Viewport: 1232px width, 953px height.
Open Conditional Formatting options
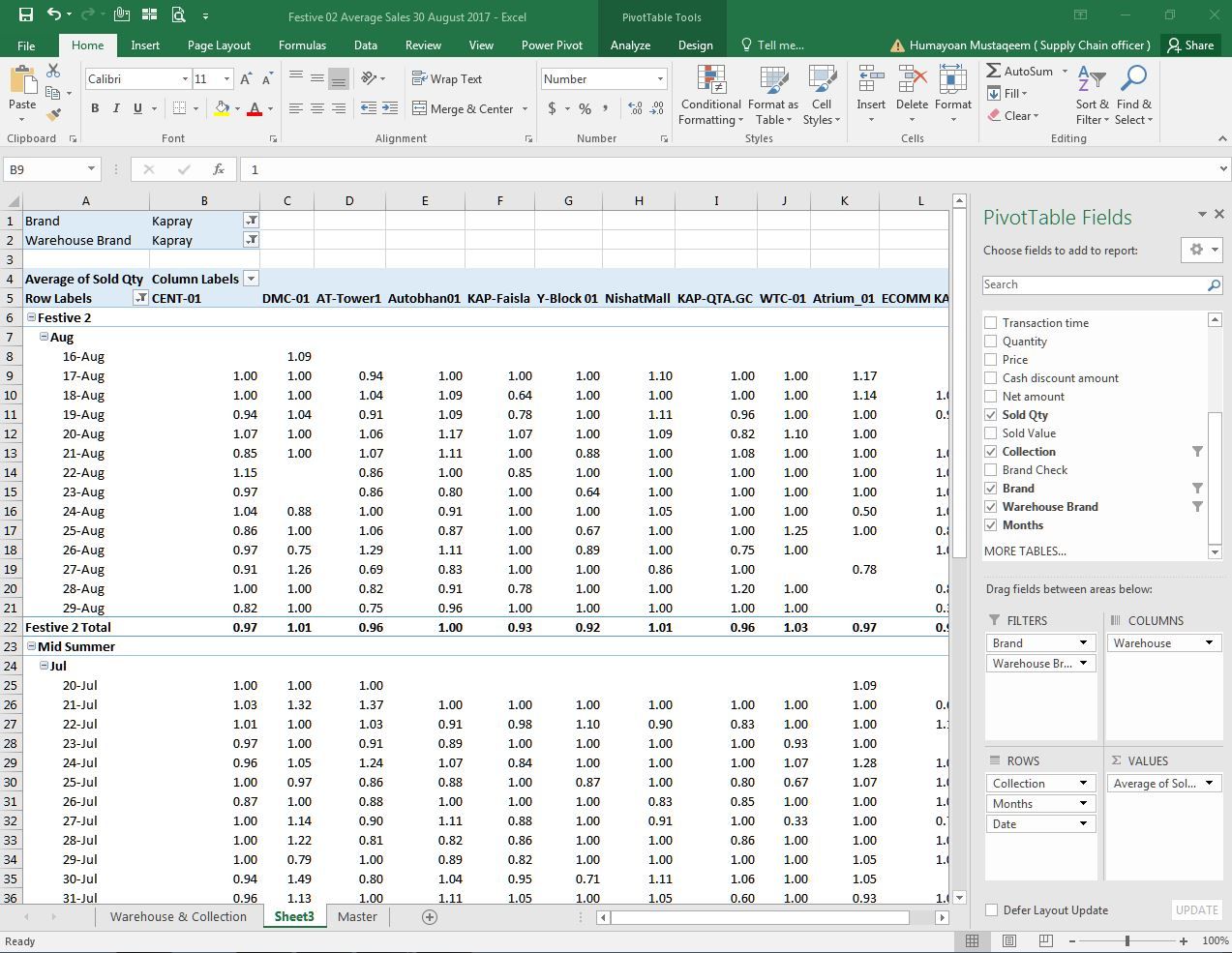tap(710, 95)
